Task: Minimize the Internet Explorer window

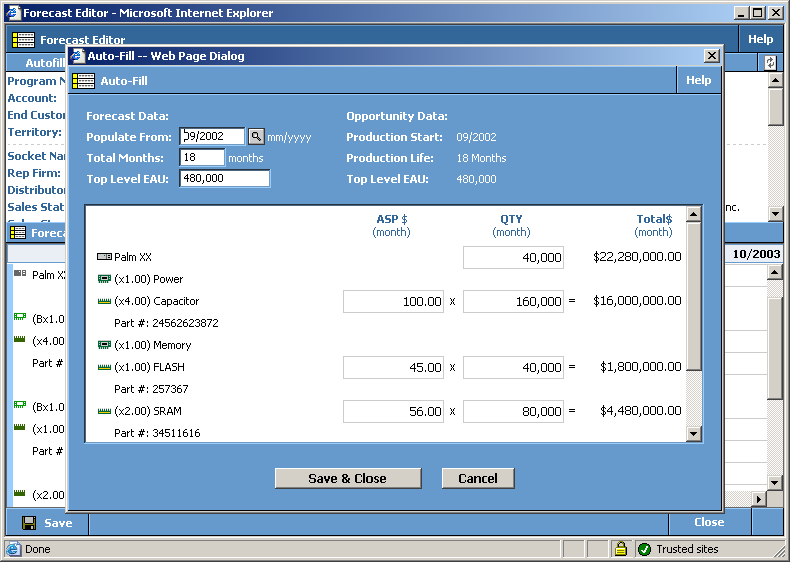Action: pos(741,13)
